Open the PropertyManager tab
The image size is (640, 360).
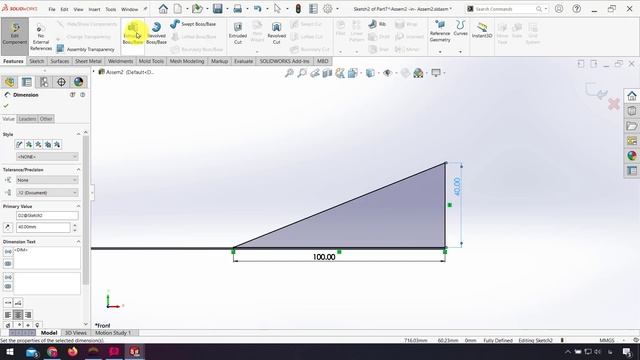click(x=27, y=82)
